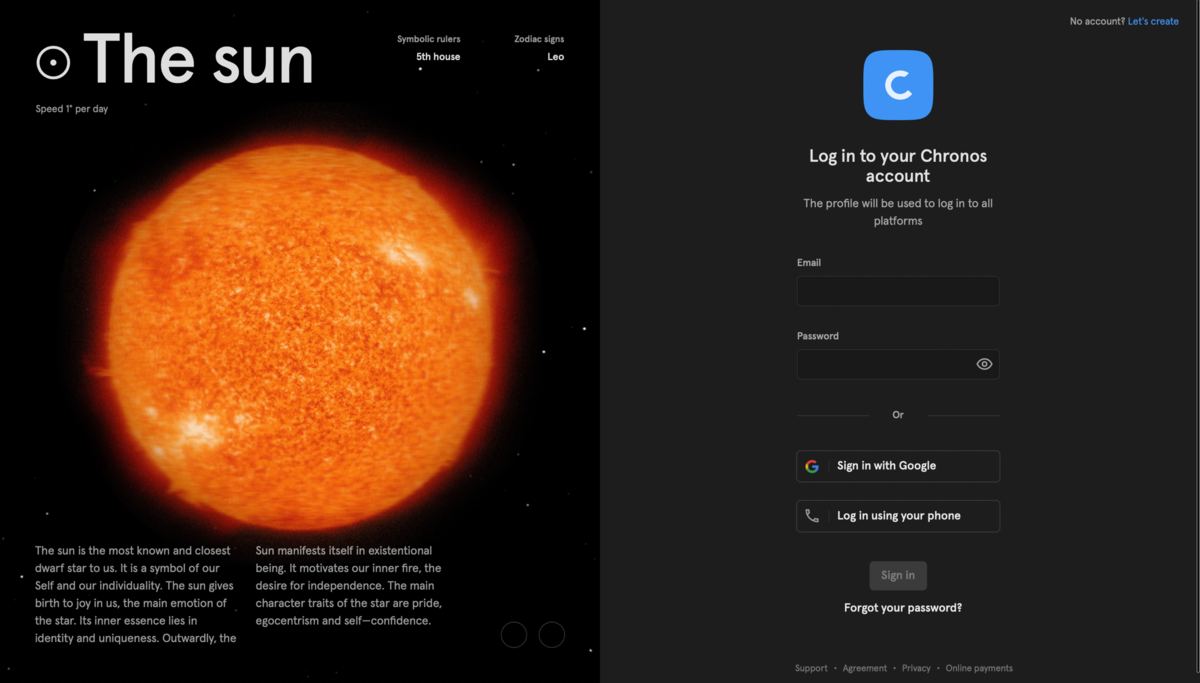Click the first circular slide button
Viewport: 1200px width, 683px height.
(x=514, y=634)
